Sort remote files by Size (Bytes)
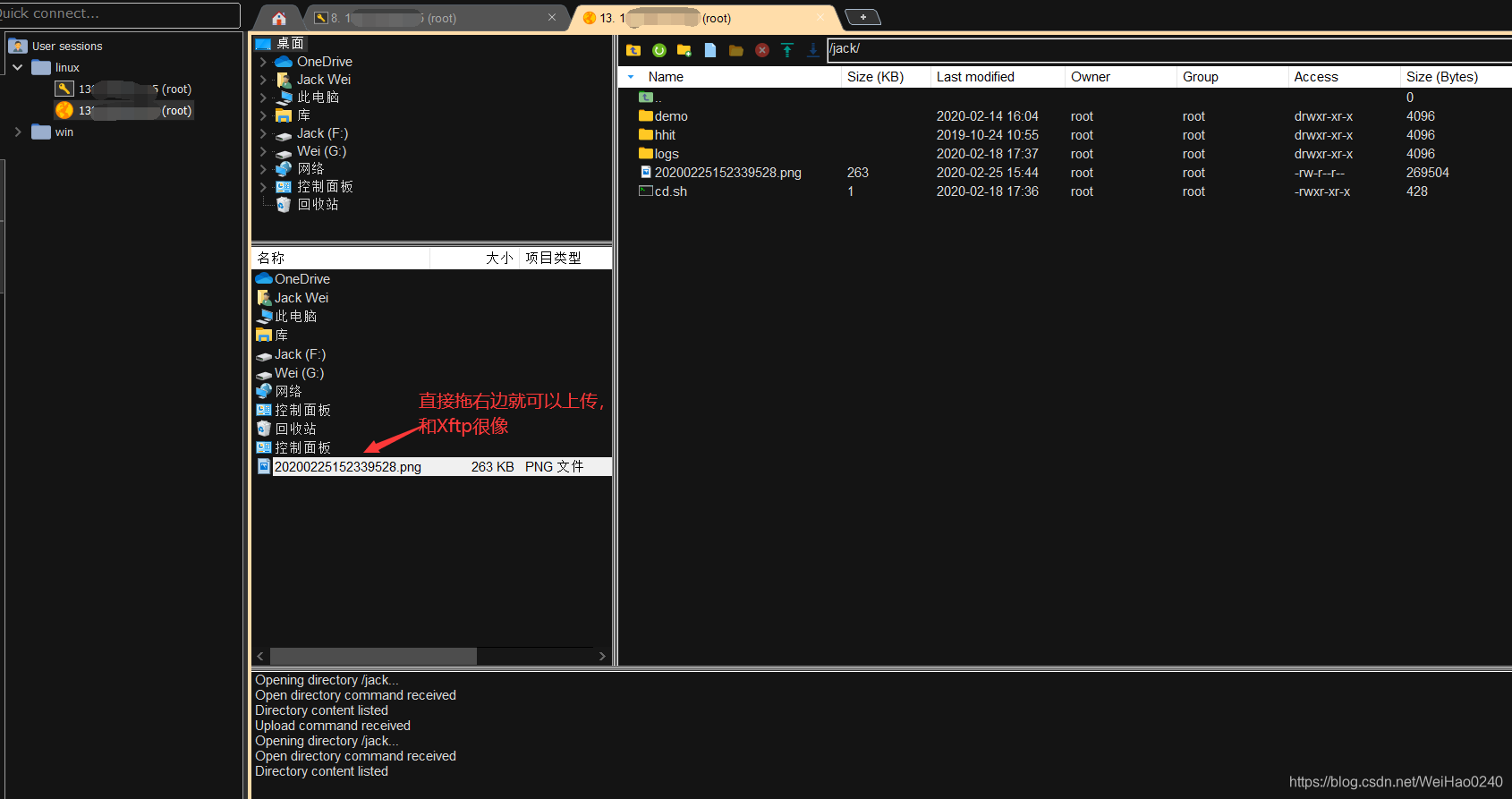This screenshot has width=1512, height=799. (x=1456, y=77)
